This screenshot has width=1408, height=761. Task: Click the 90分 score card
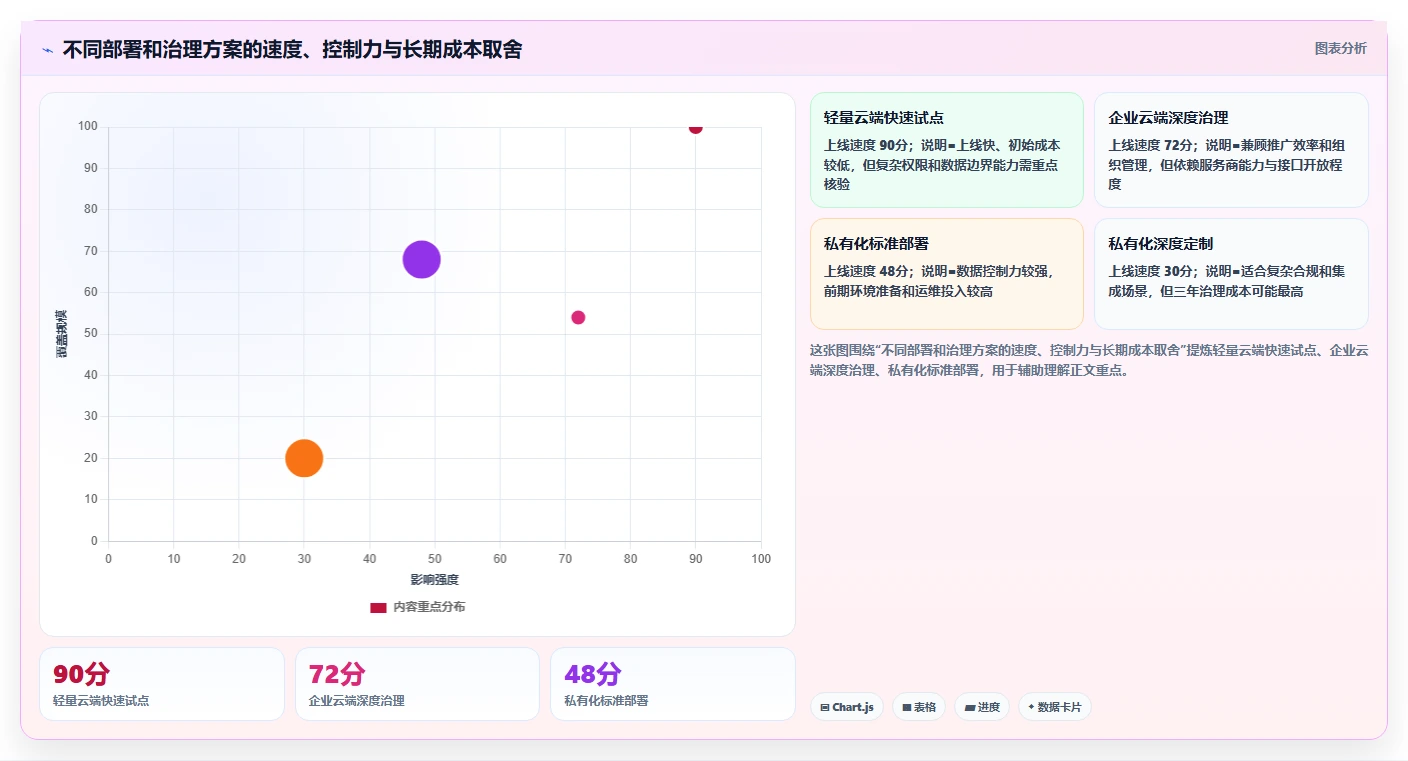tap(162, 684)
